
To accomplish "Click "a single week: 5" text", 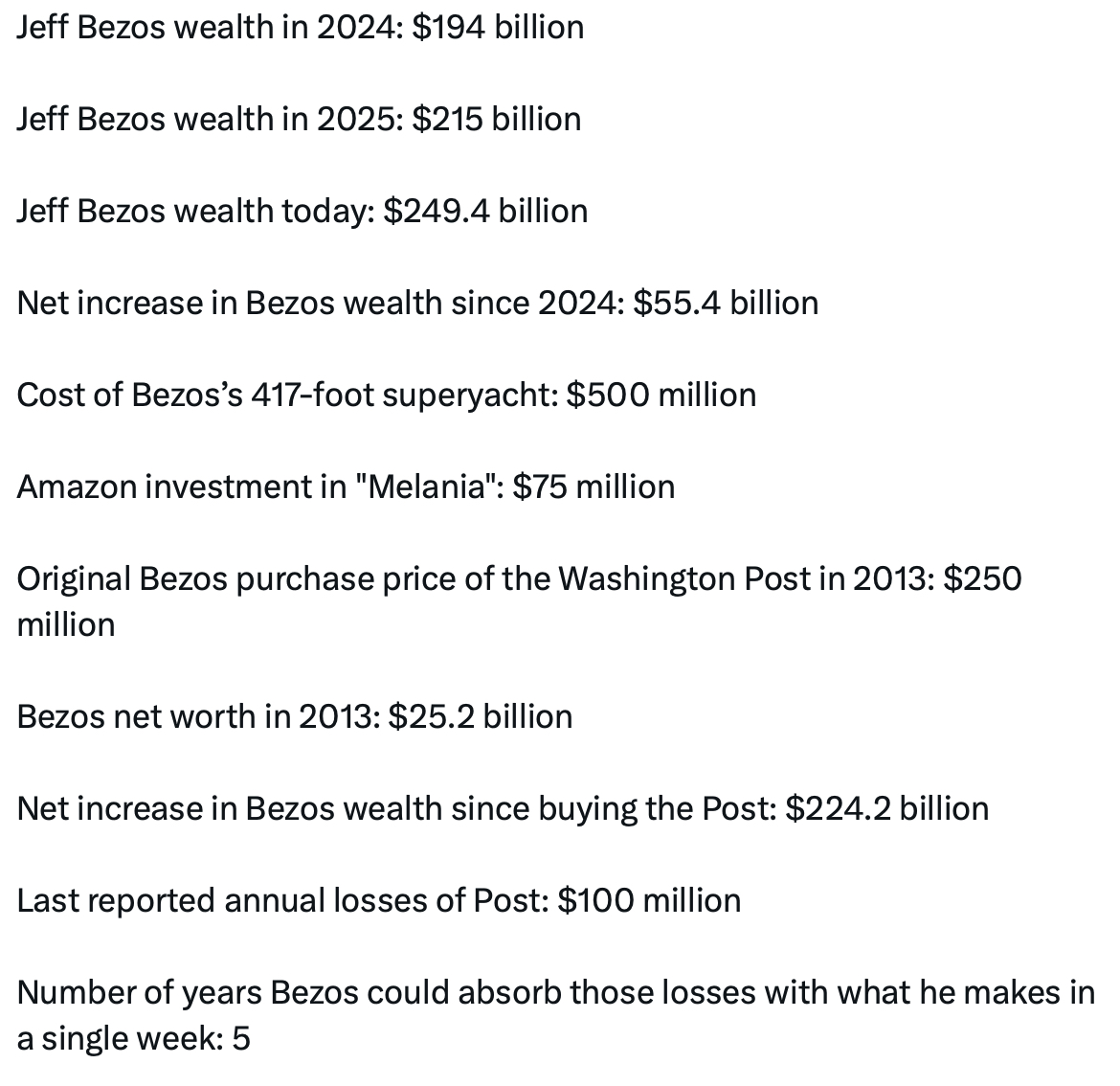I will [134, 1038].
